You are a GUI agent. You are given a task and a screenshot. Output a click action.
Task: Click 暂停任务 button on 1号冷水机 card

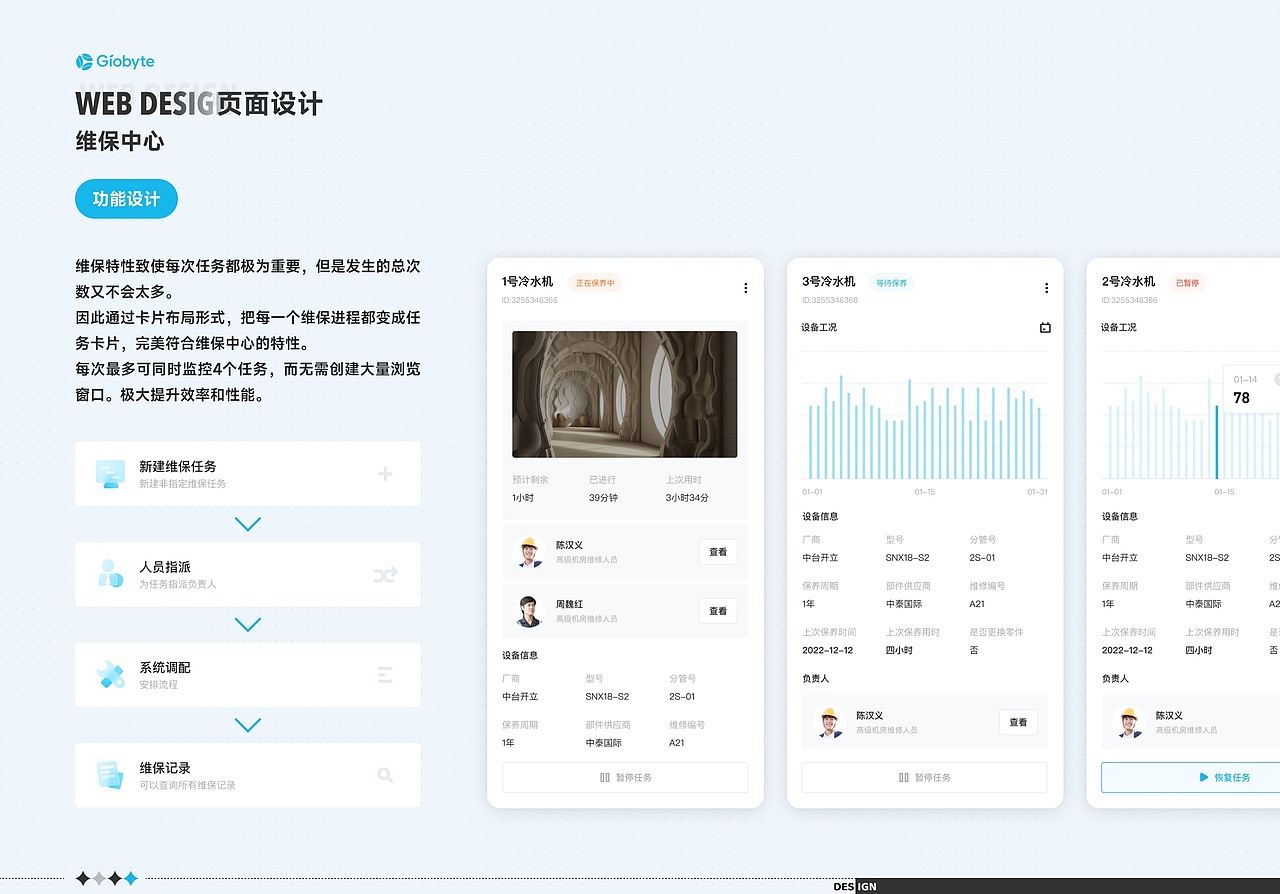[625, 777]
